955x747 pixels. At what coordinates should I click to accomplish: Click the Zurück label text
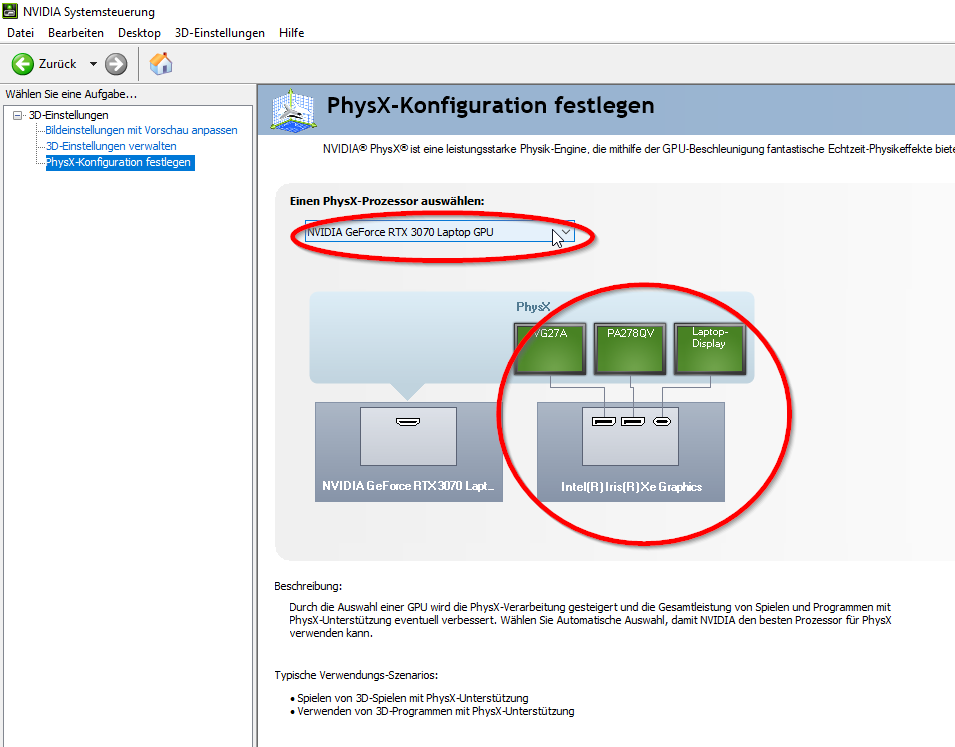coord(58,64)
